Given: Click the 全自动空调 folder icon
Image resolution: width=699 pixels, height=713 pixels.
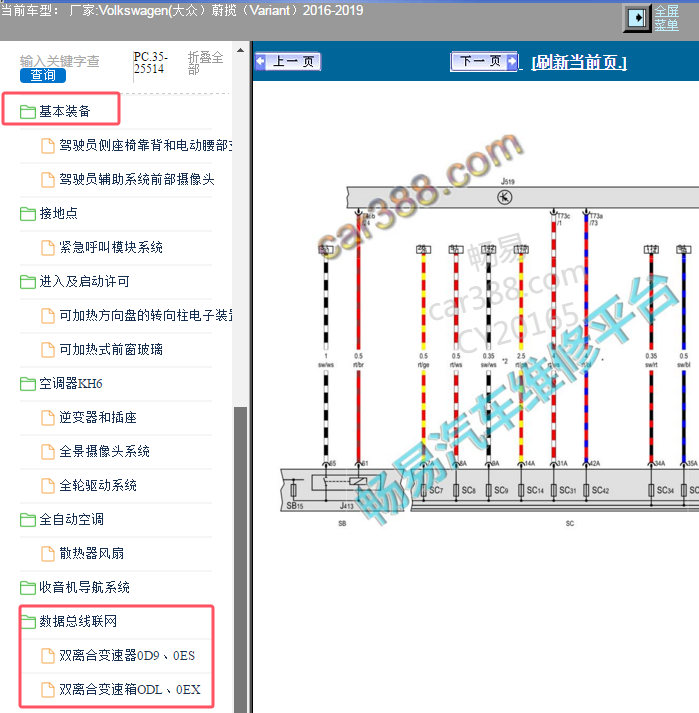Looking at the screenshot, I should (28, 519).
